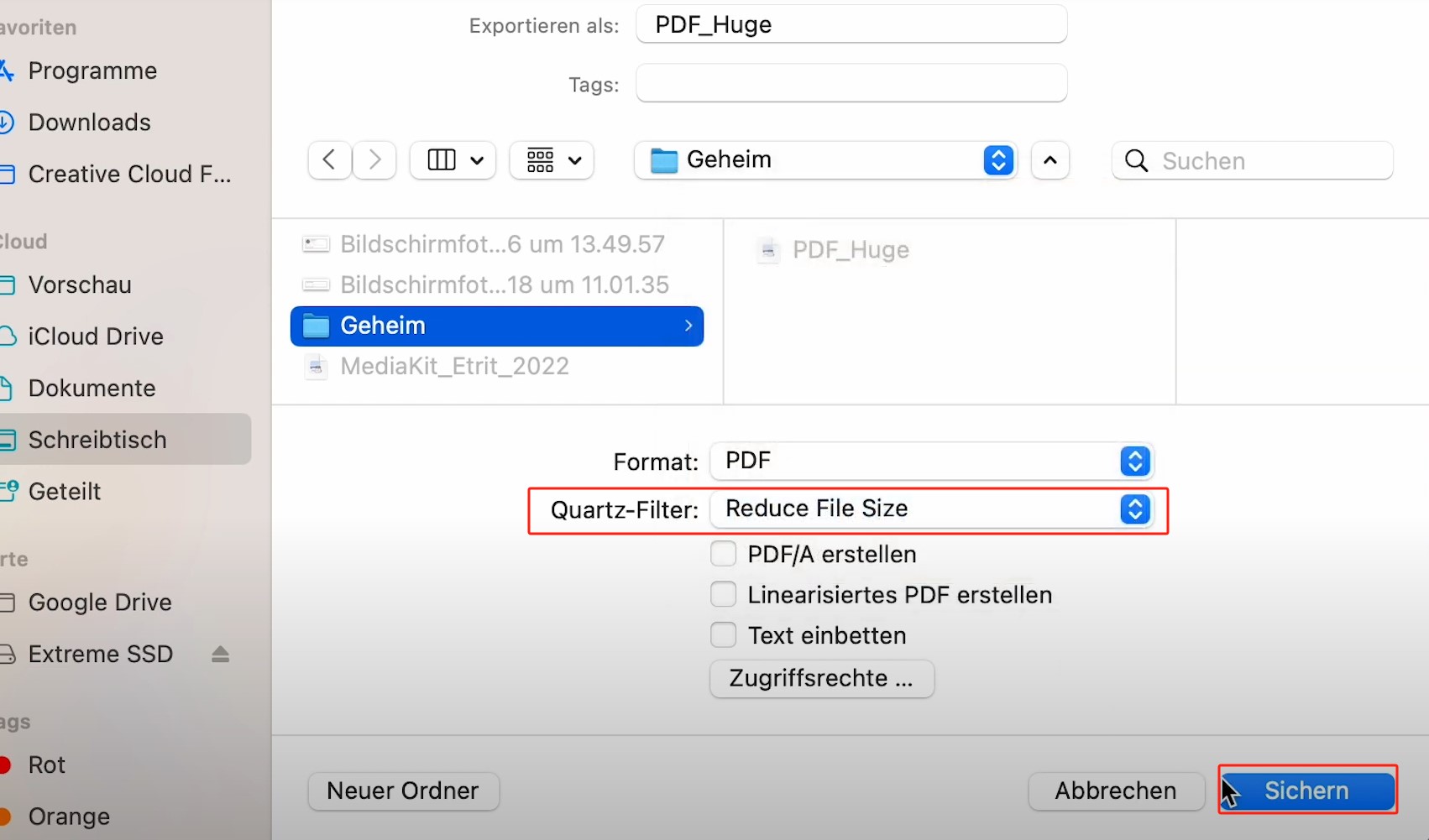1429x840 pixels.
Task: Open the Geheim location popup
Action: 826,159
